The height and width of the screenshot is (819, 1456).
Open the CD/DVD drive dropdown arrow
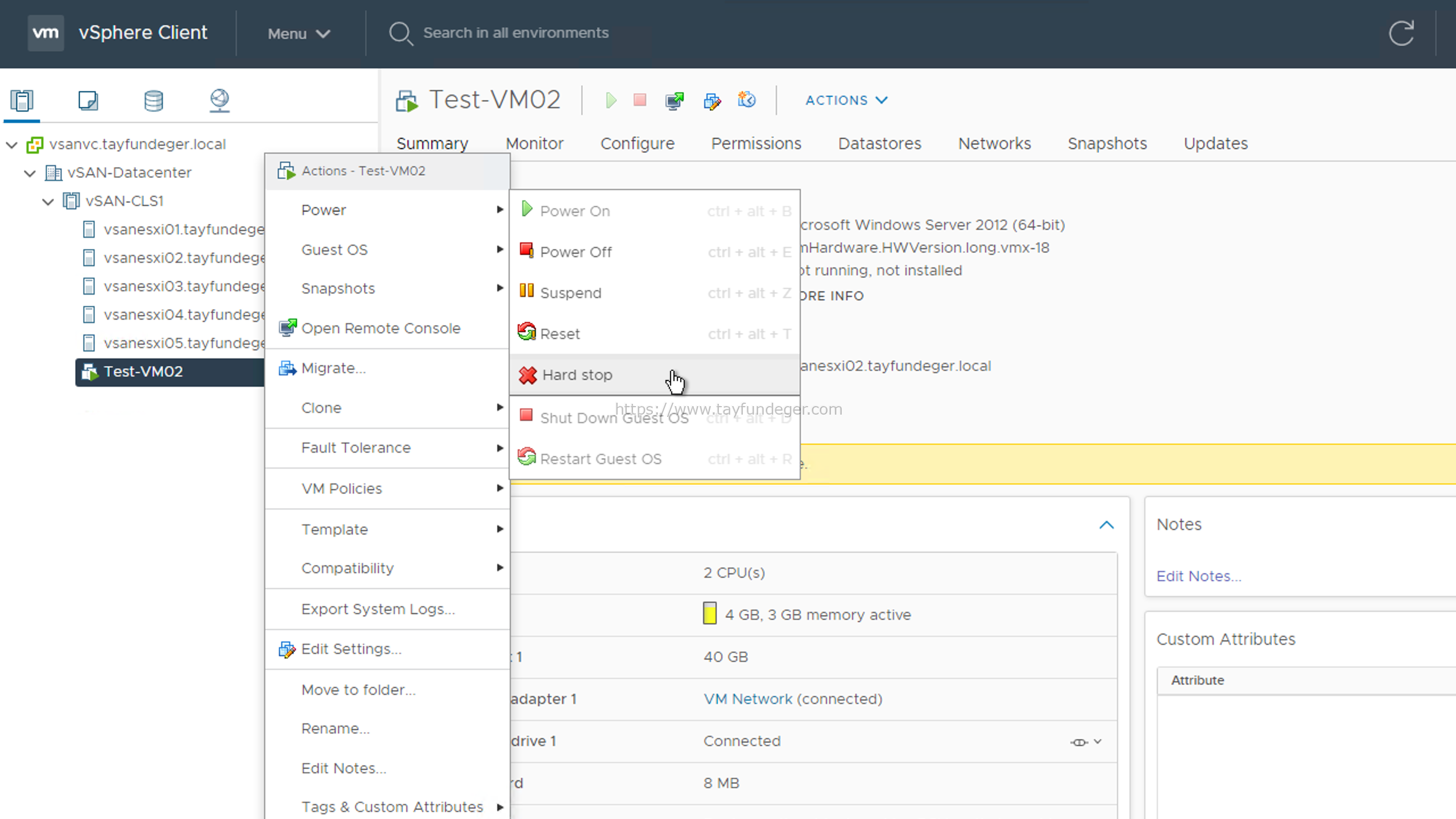[x=1098, y=742]
